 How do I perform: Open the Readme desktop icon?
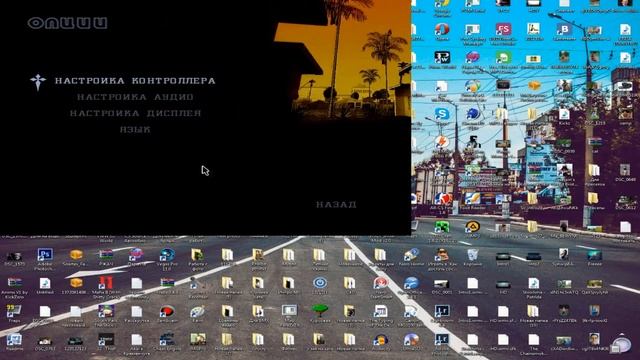coord(14,343)
